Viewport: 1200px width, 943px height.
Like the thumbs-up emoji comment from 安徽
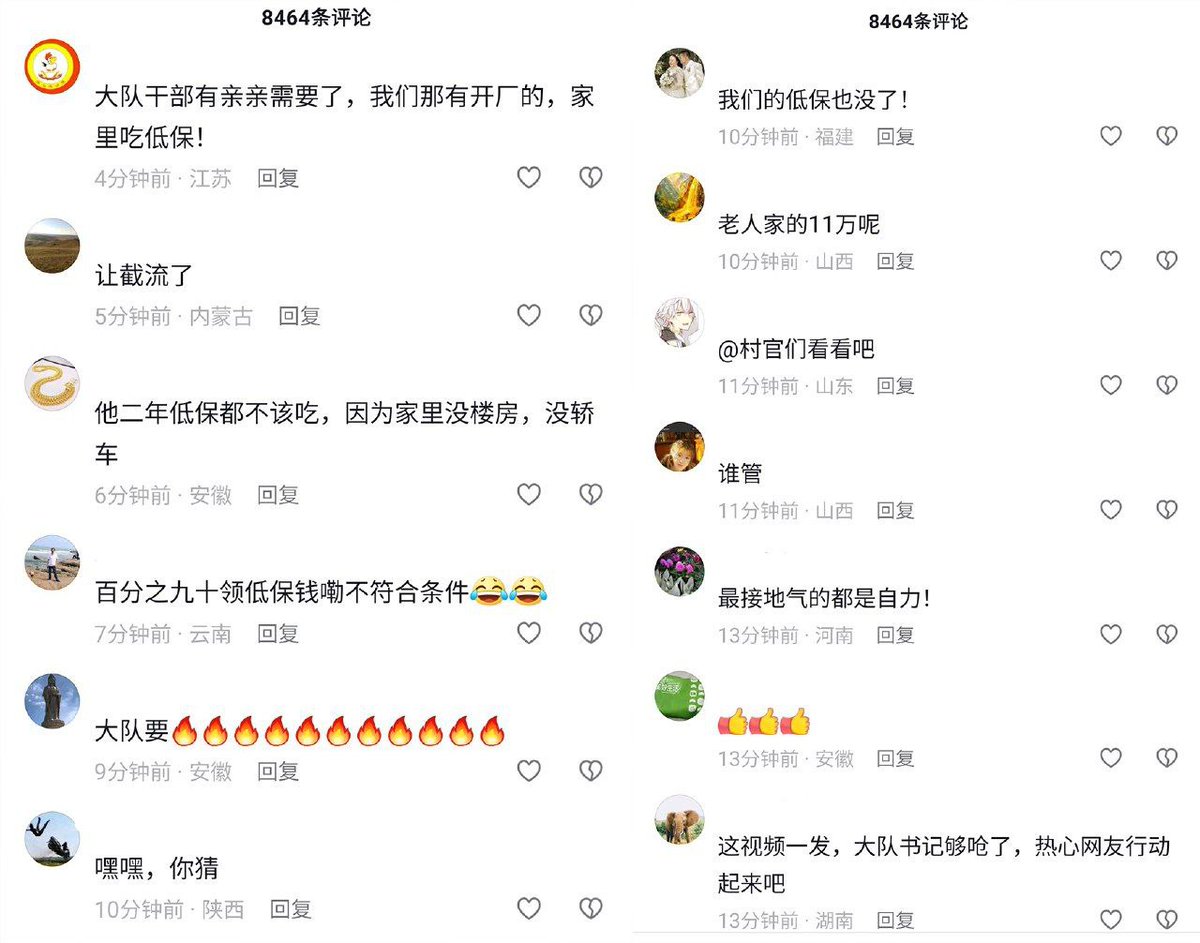pyautogui.click(x=1111, y=759)
